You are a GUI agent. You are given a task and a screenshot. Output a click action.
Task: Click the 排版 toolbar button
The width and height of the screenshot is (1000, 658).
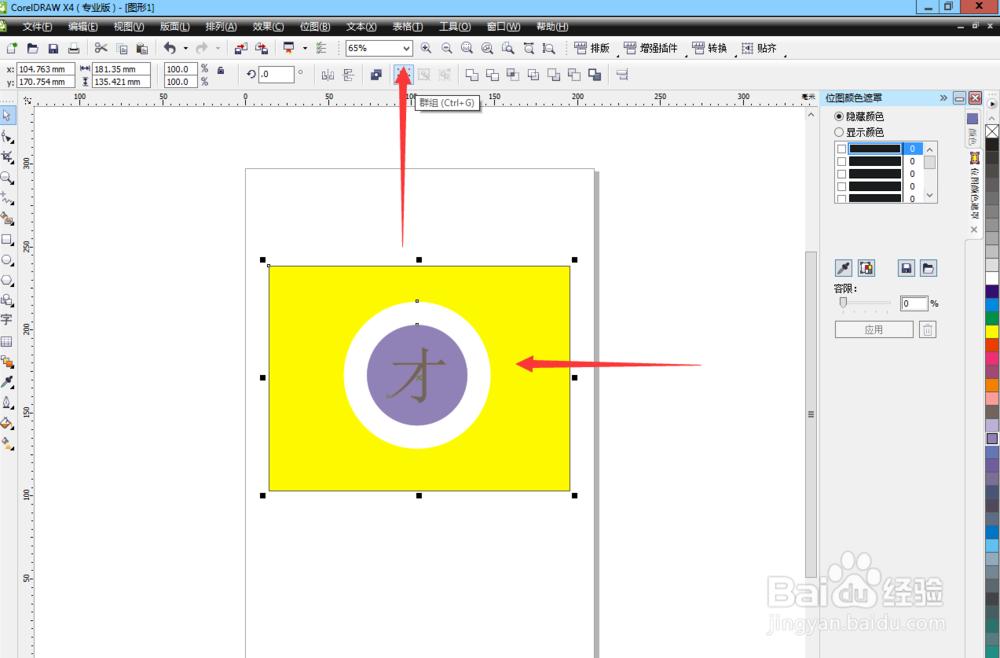click(592, 48)
